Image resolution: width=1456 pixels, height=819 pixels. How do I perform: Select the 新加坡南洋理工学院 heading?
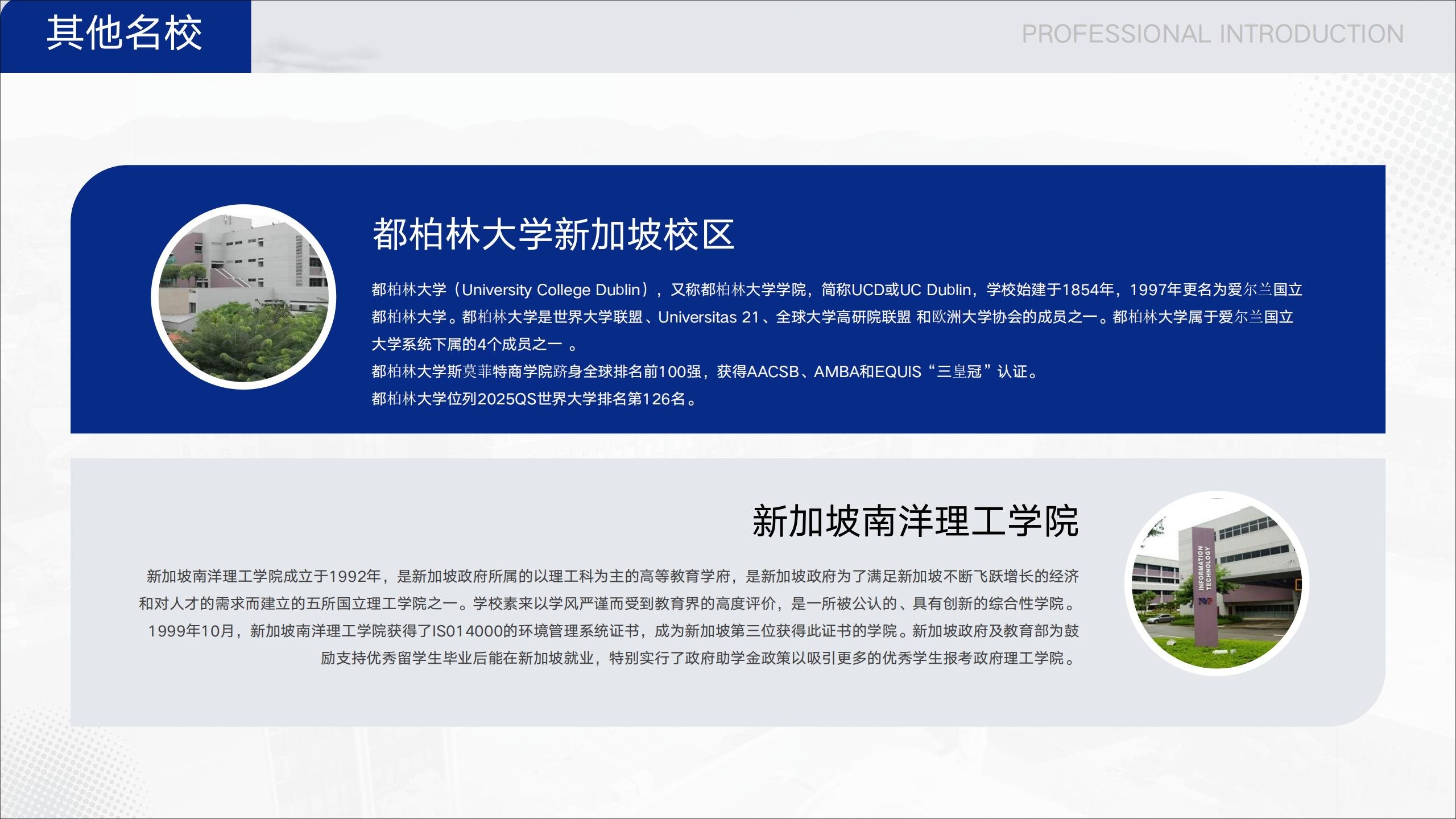point(916,520)
